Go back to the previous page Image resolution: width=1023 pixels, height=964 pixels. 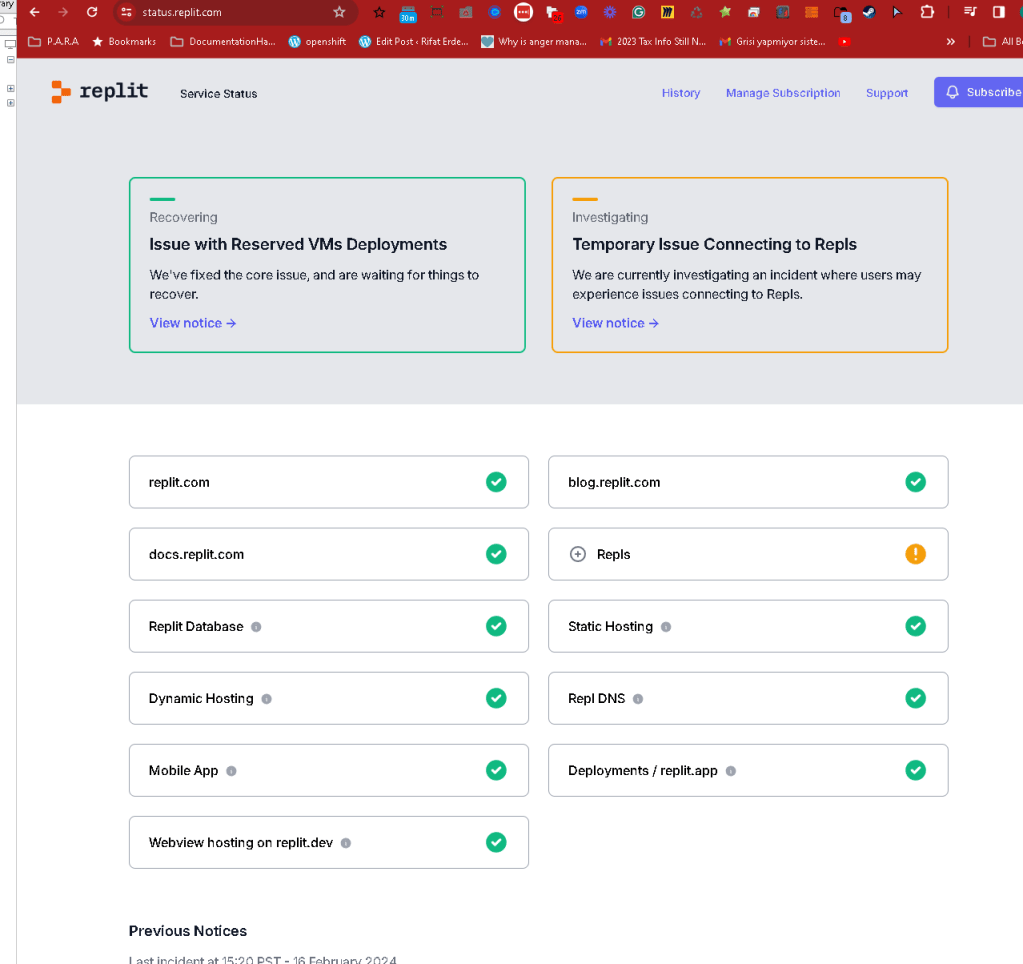pyautogui.click(x=35, y=12)
